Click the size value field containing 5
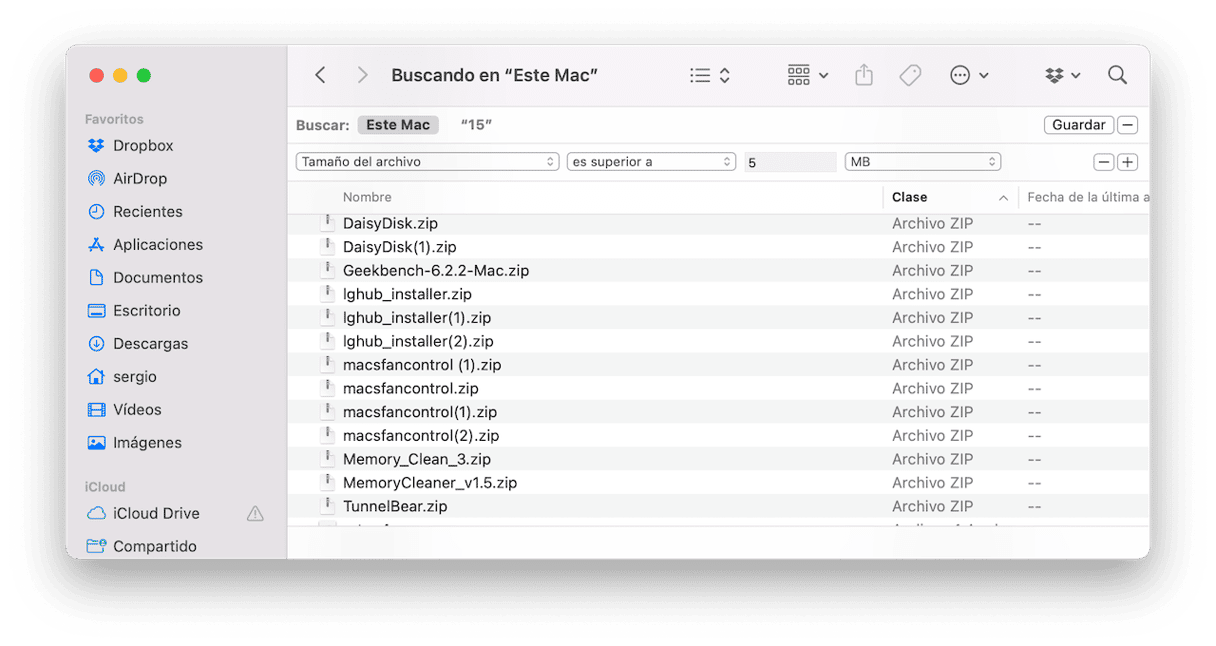 pos(790,162)
